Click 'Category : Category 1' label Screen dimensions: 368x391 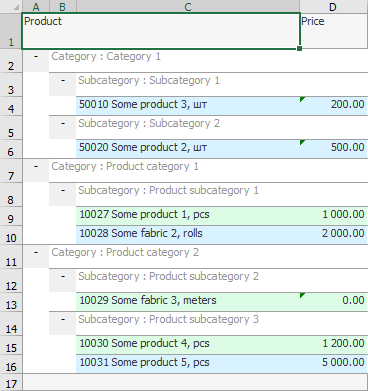(x=106, y=56)
